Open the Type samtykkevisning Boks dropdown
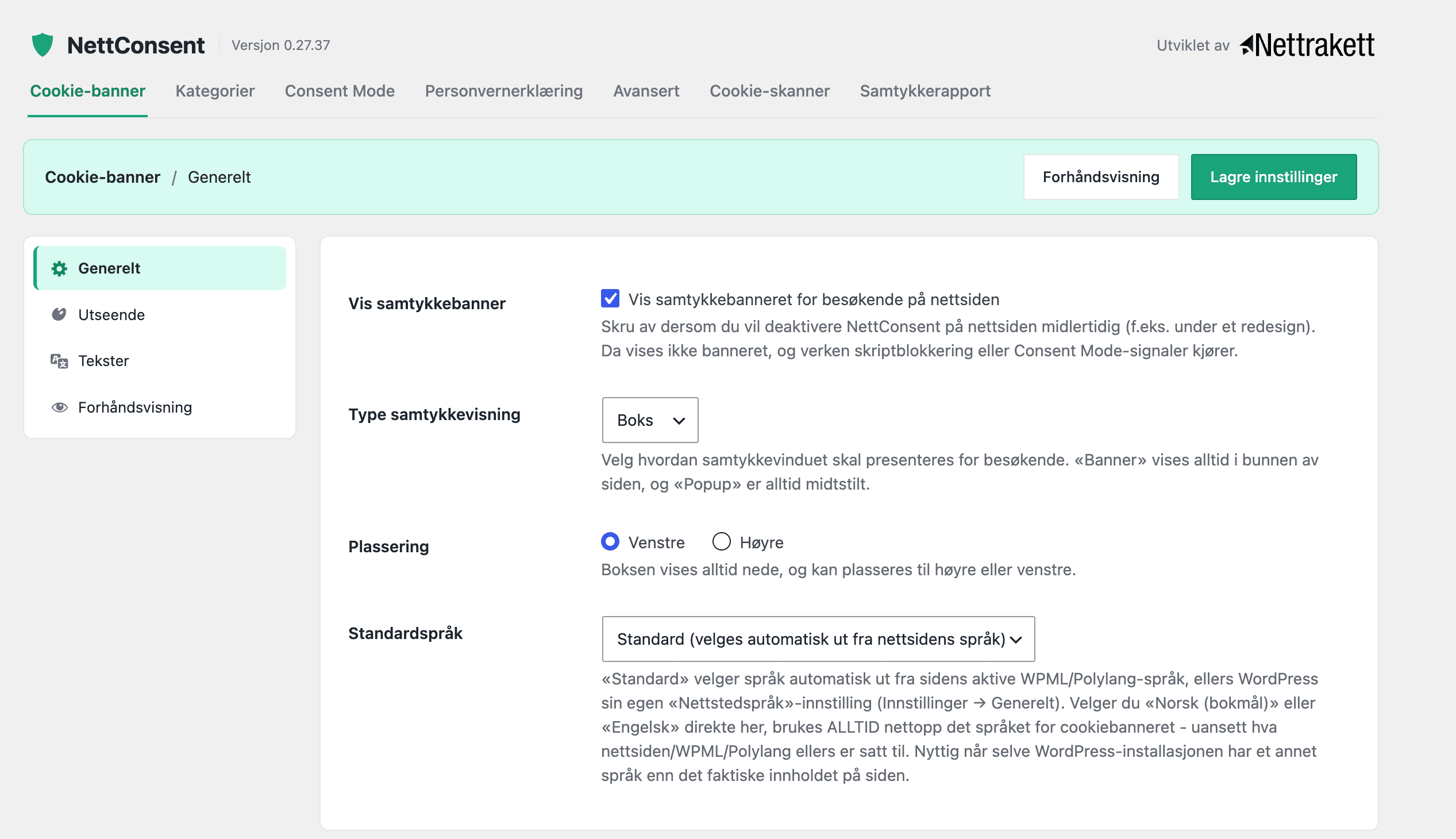The image size is (1456, 839). pyautogui.click(x=650, y=420)
